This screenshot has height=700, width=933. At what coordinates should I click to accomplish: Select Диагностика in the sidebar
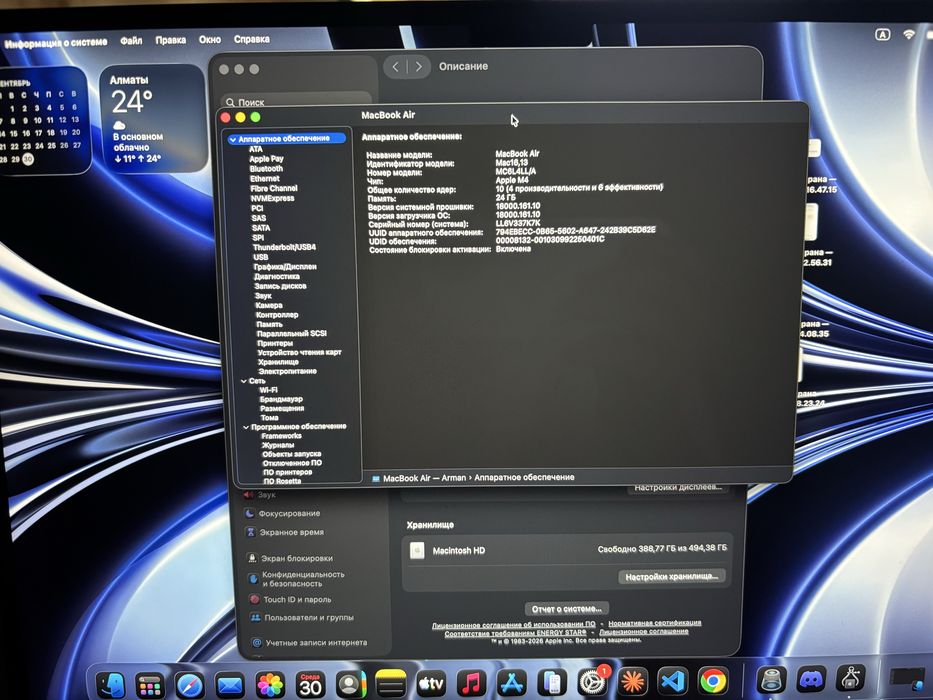coord(277,276)
